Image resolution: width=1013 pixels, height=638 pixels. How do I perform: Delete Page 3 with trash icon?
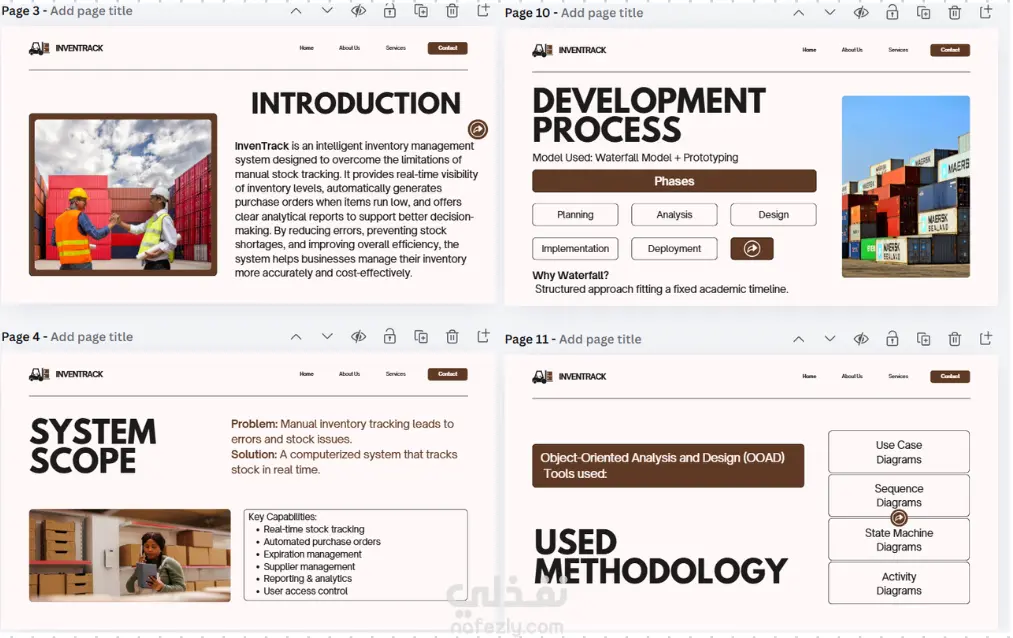coord(452,11)
